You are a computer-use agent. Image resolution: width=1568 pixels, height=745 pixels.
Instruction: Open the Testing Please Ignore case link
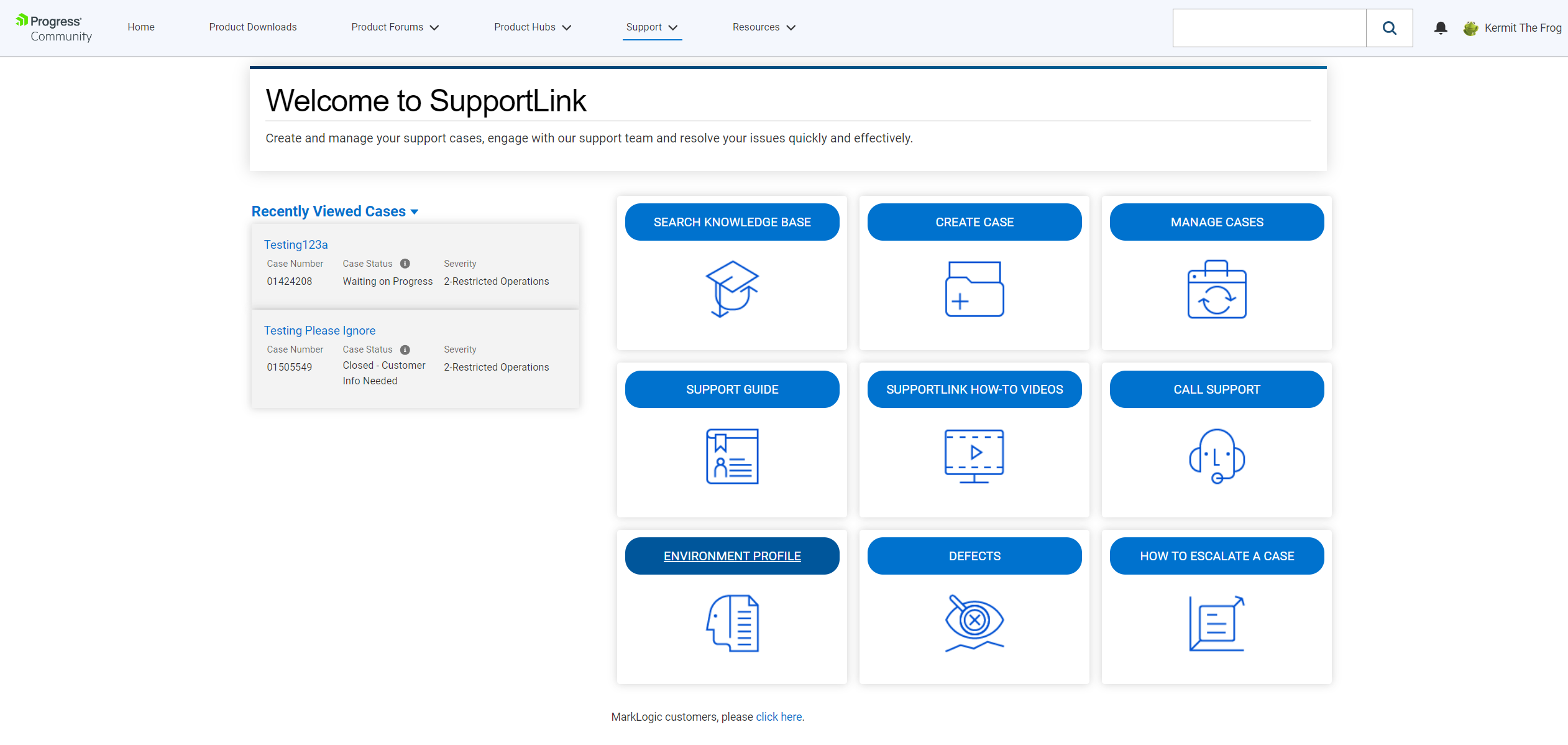[x=319, y=330]
